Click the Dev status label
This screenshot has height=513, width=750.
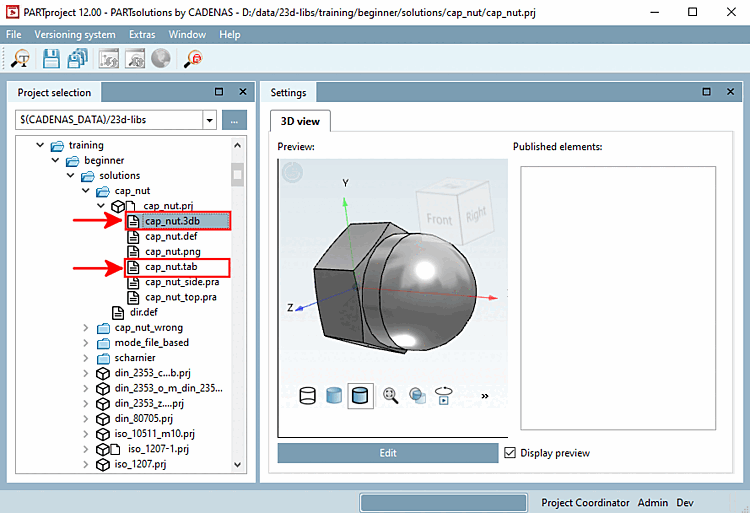(684, 502)
